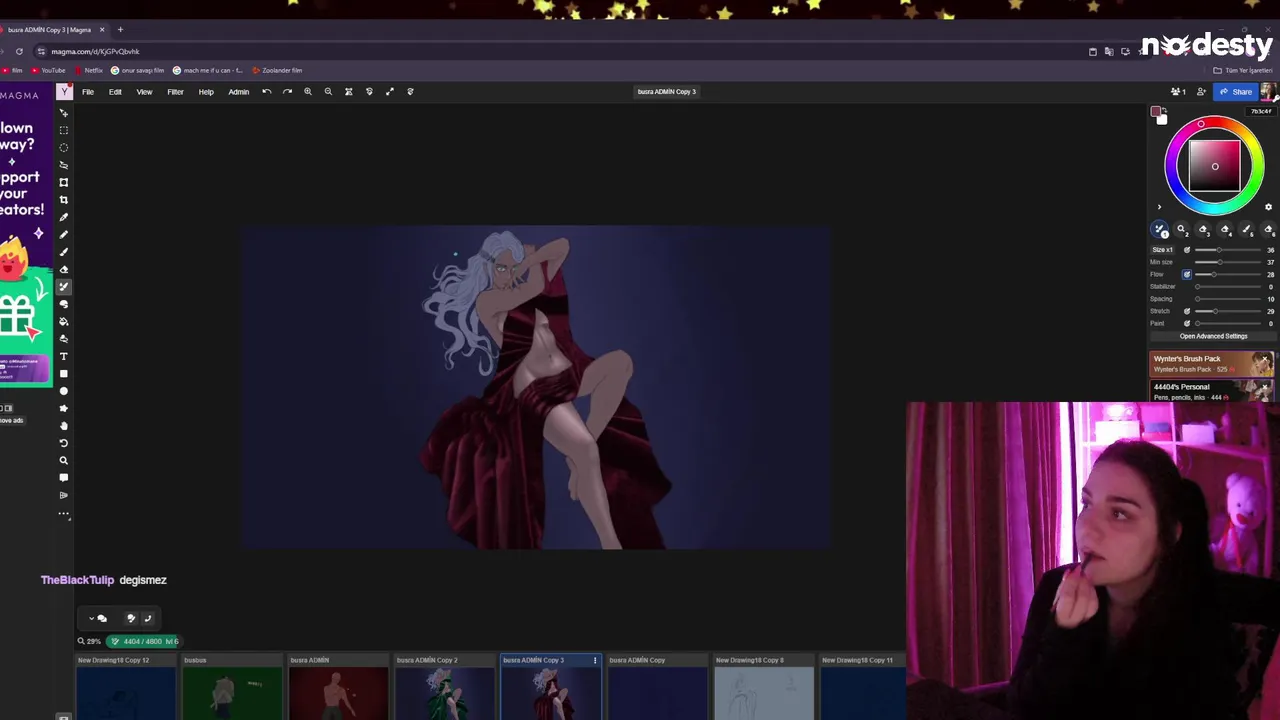The image size is (1280, 720).
Task: Click the 29% zoom level indicator
Action: [x=90, y=641]
